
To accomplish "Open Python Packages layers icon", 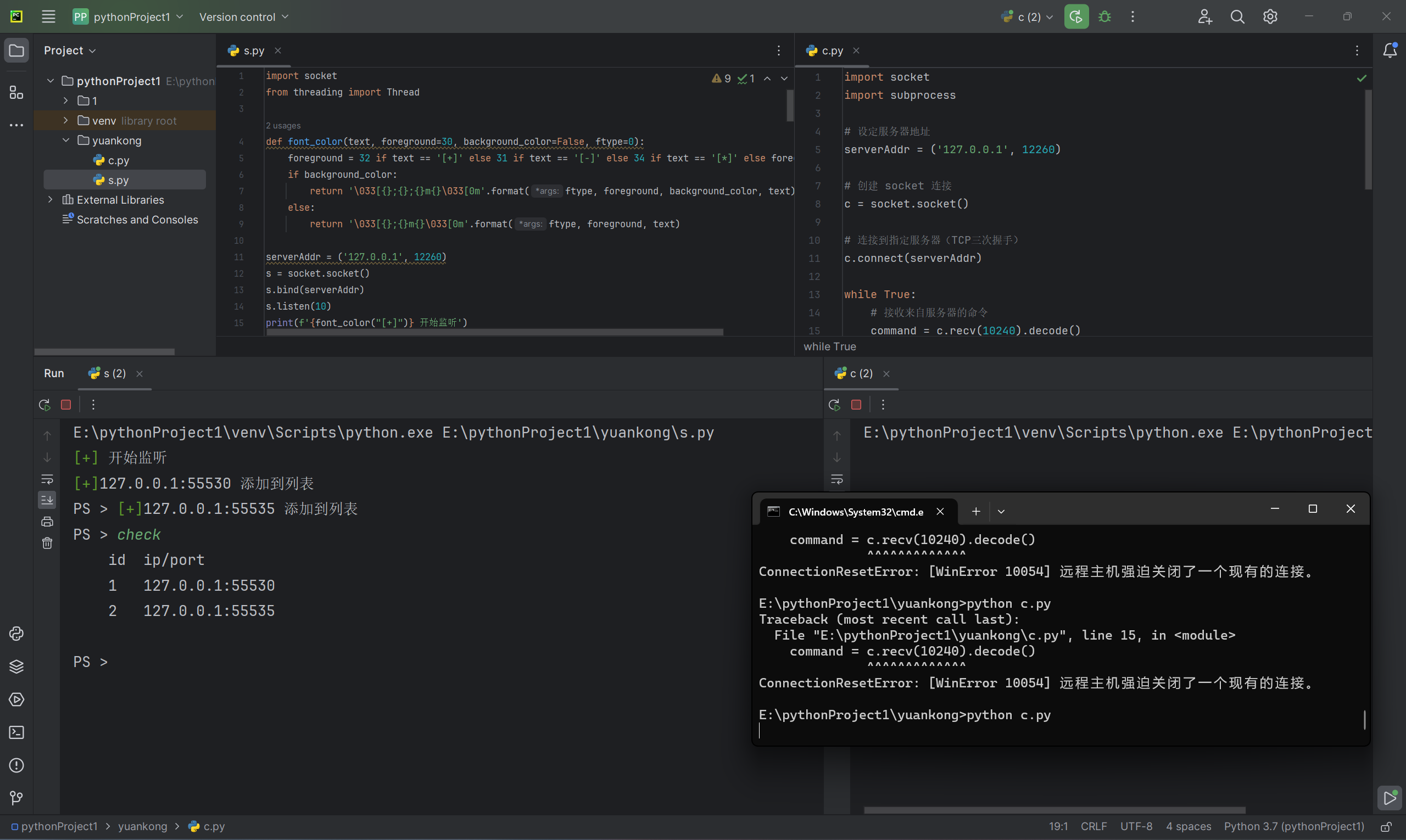I will [16, 666].
